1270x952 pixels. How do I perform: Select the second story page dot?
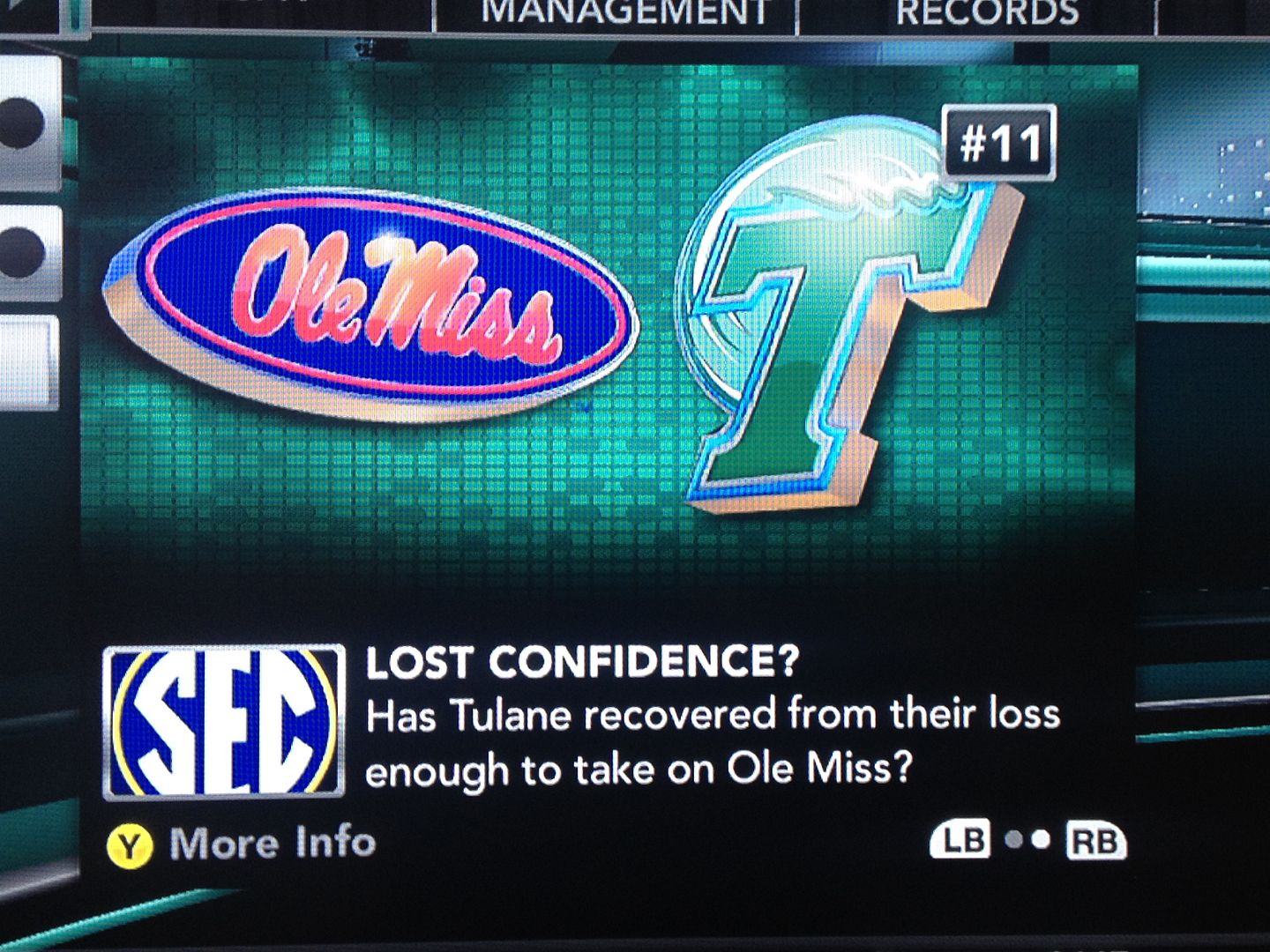click(x=1042, y=840)
